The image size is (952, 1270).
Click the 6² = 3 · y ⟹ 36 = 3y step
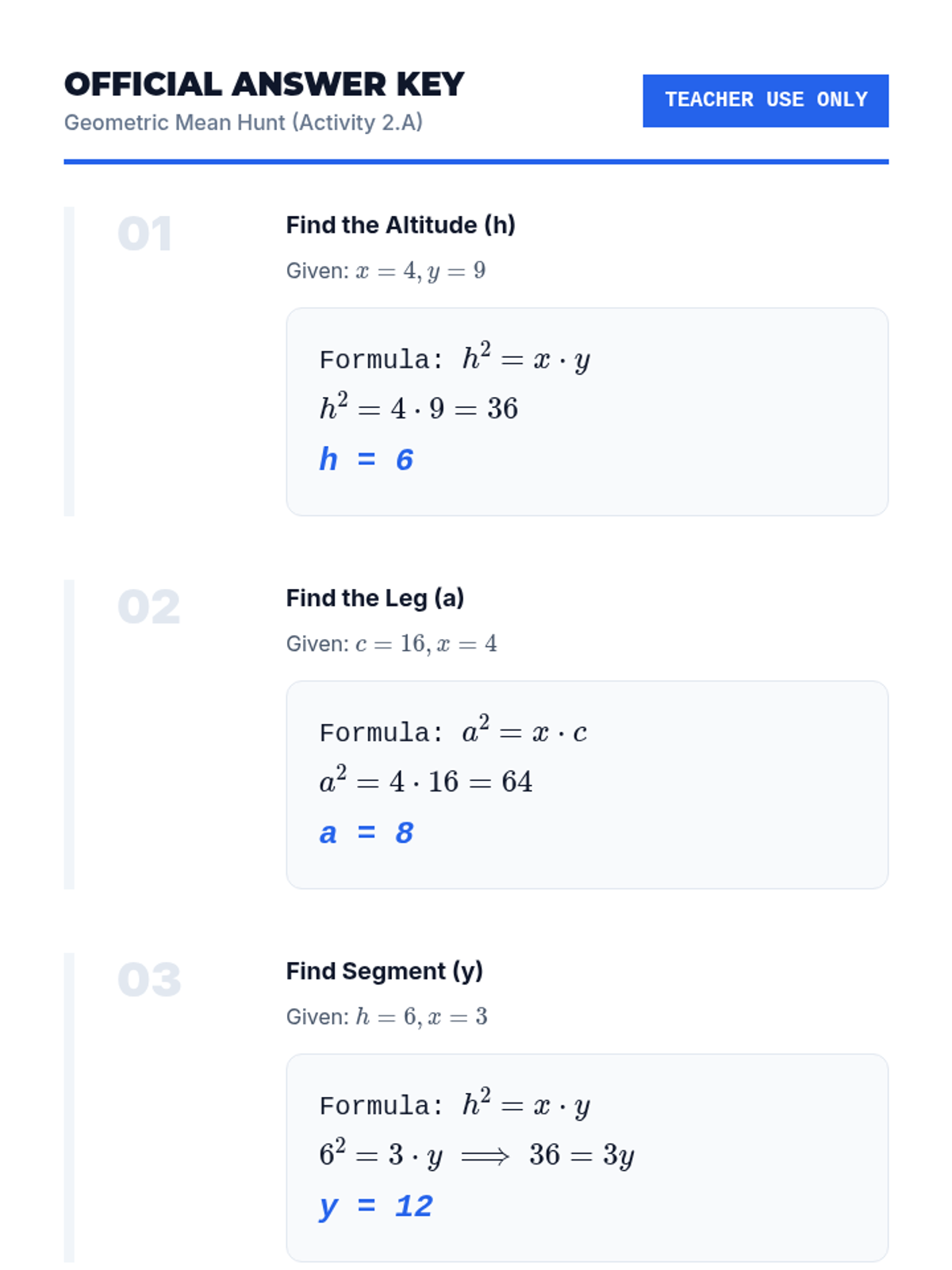point(477,1155)
